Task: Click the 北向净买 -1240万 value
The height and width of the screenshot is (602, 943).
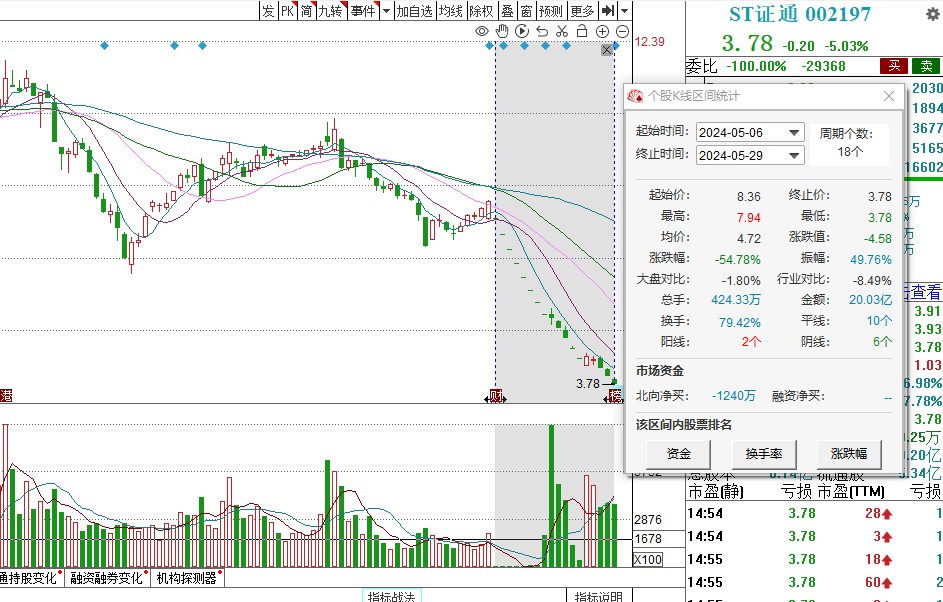Action: (x=734, y=396)
